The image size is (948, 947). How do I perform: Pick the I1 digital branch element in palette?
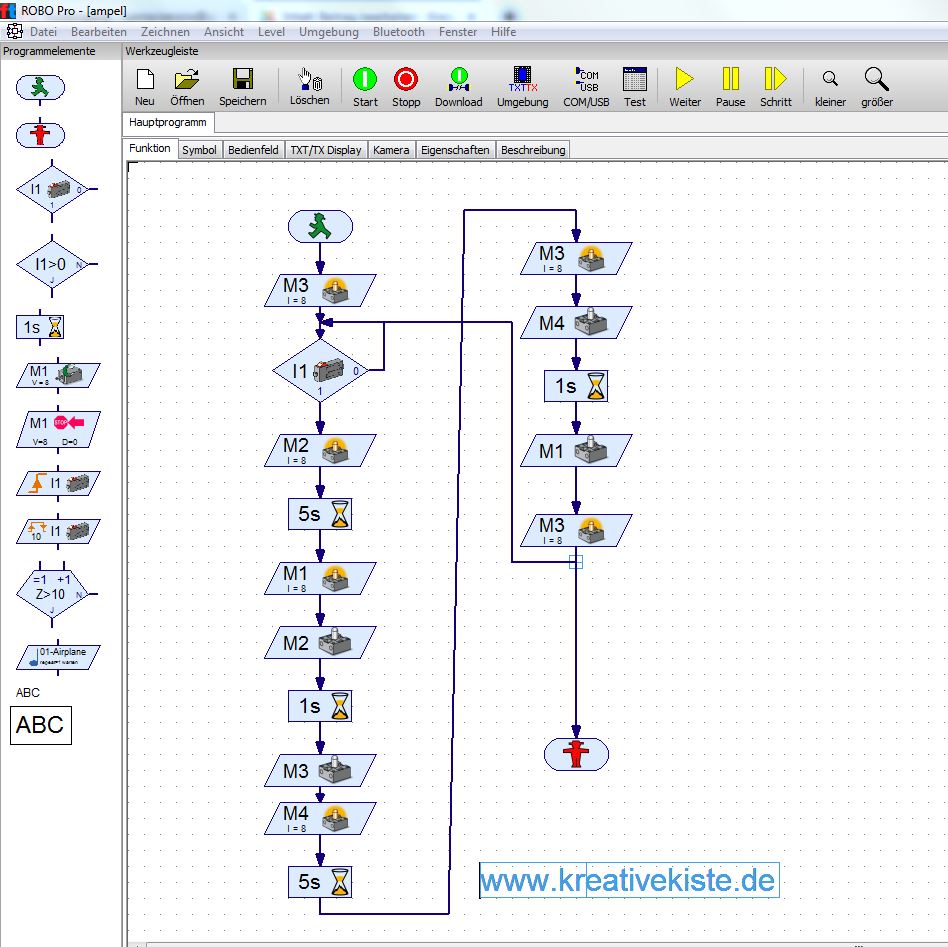coord(53,189)
